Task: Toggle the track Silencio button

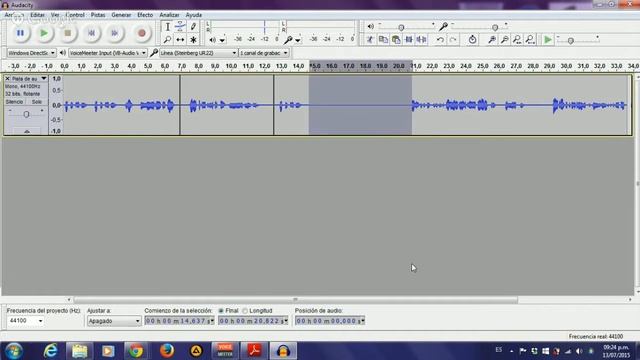Action: (x=15, y=102)
